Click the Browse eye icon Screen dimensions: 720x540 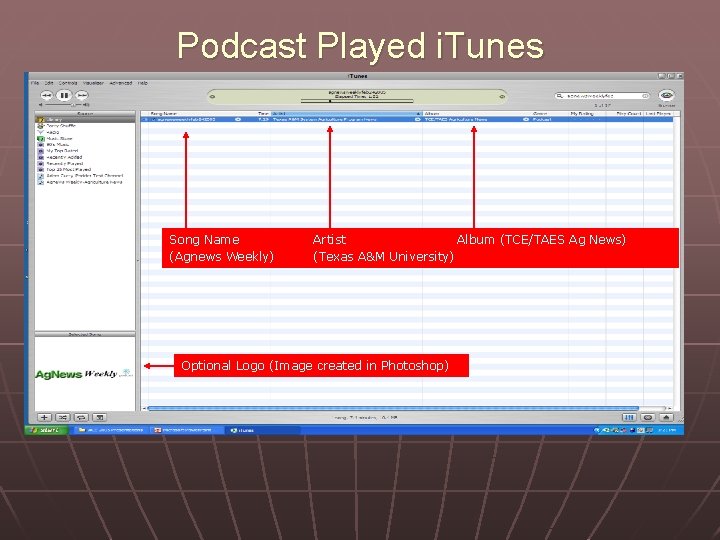click(666, 95)
